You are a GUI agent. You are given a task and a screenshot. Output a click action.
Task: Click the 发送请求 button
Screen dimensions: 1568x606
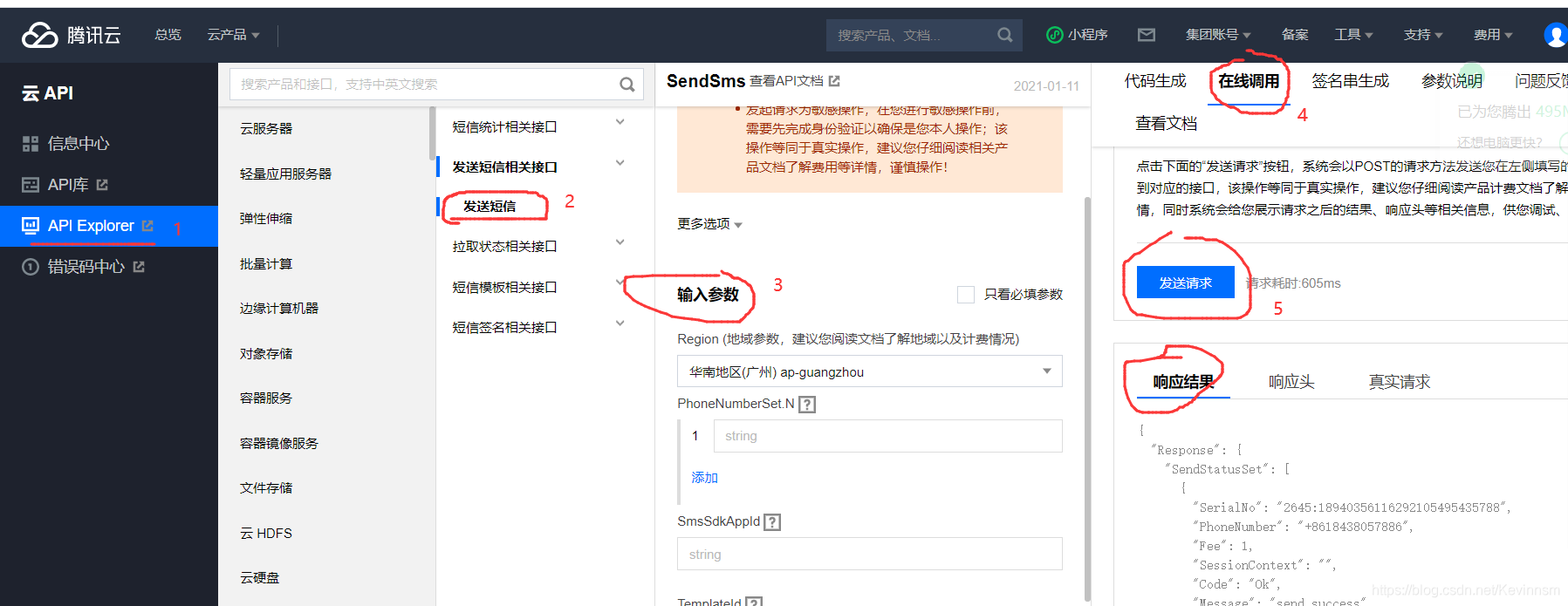tap(1186, 283)
